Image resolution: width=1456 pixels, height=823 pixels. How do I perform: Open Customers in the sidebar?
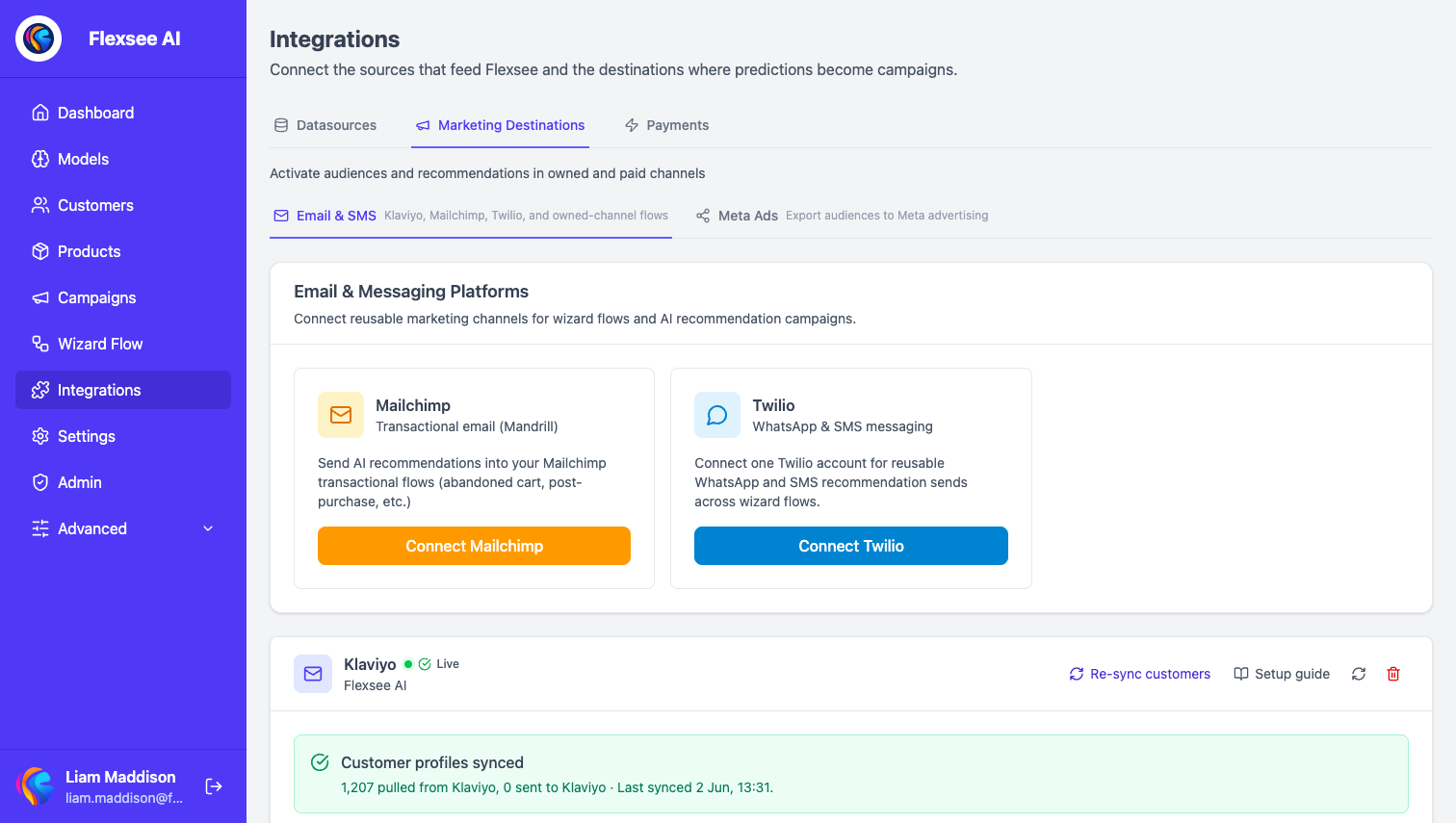pyautogui.click(x=123, y=205)
